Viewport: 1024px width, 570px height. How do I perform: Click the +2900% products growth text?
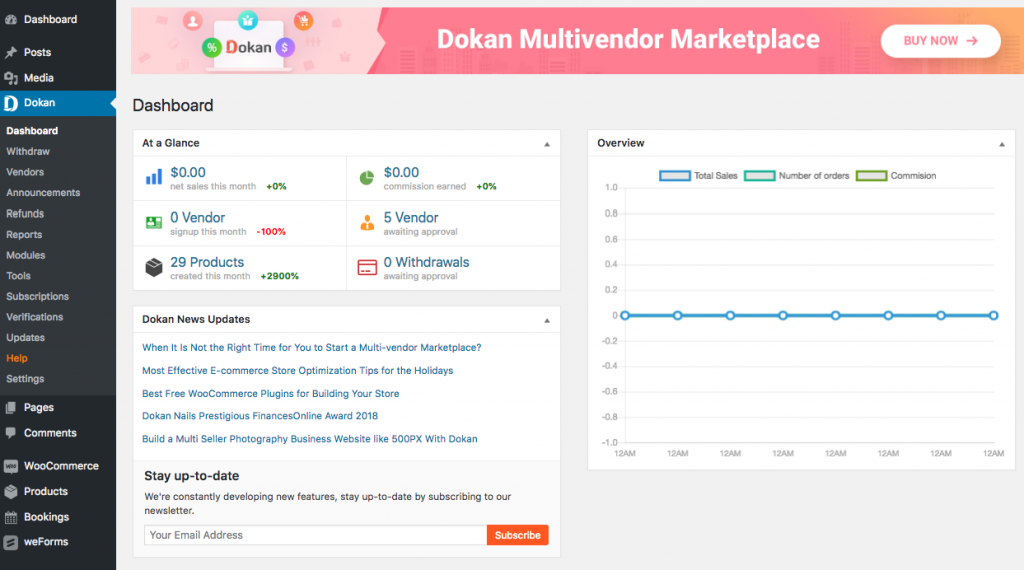coord(280,276)
